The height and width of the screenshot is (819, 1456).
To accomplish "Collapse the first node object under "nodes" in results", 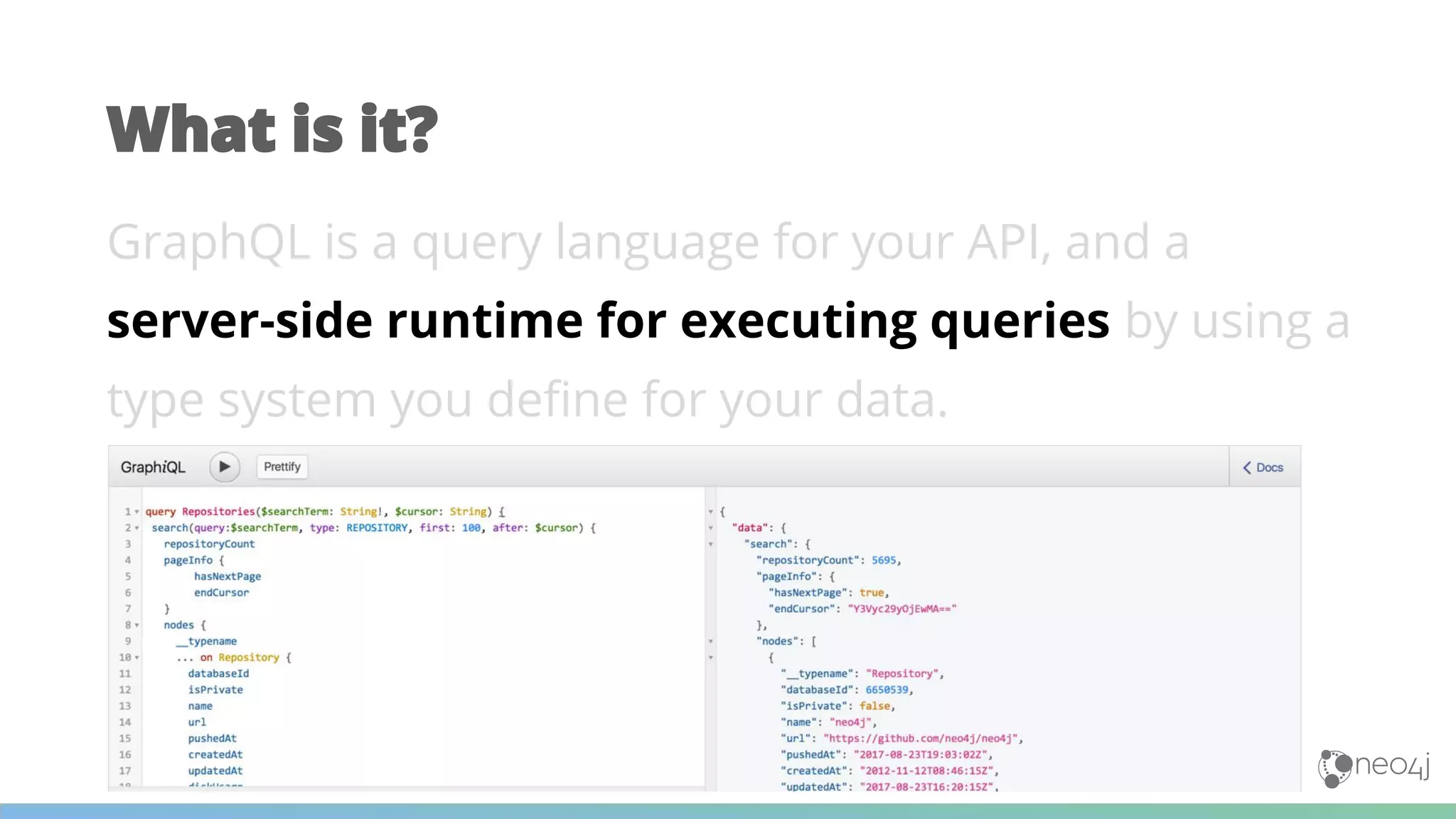I will point(710,658).
